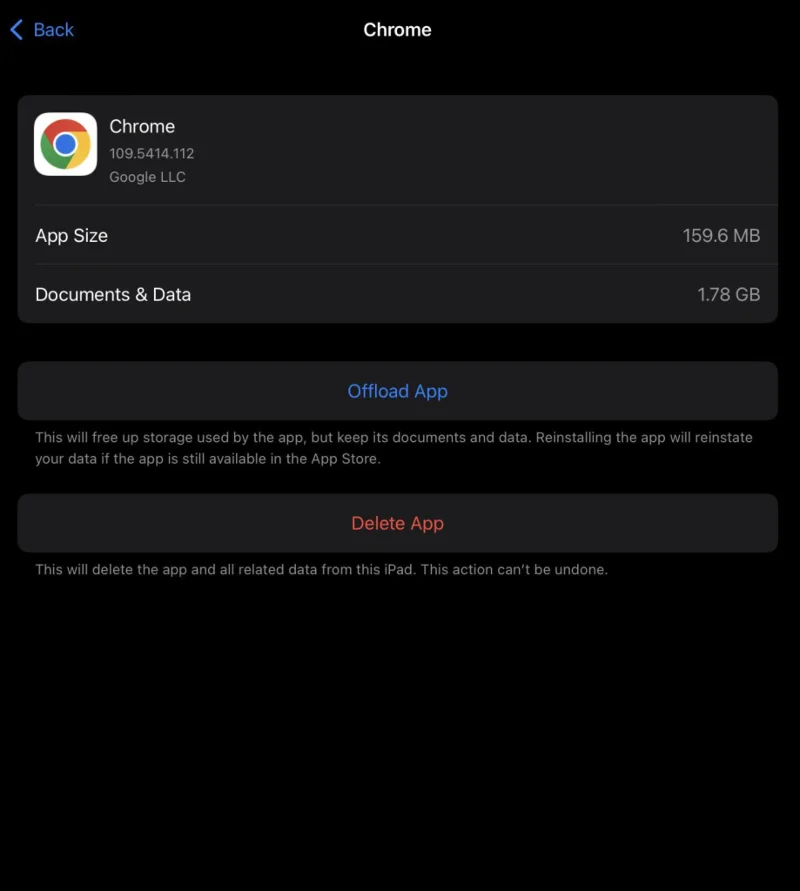This screenshot has height=891, width=800.
Task: Click the delete warning text about iPad
Action: [x=322, y=569]
